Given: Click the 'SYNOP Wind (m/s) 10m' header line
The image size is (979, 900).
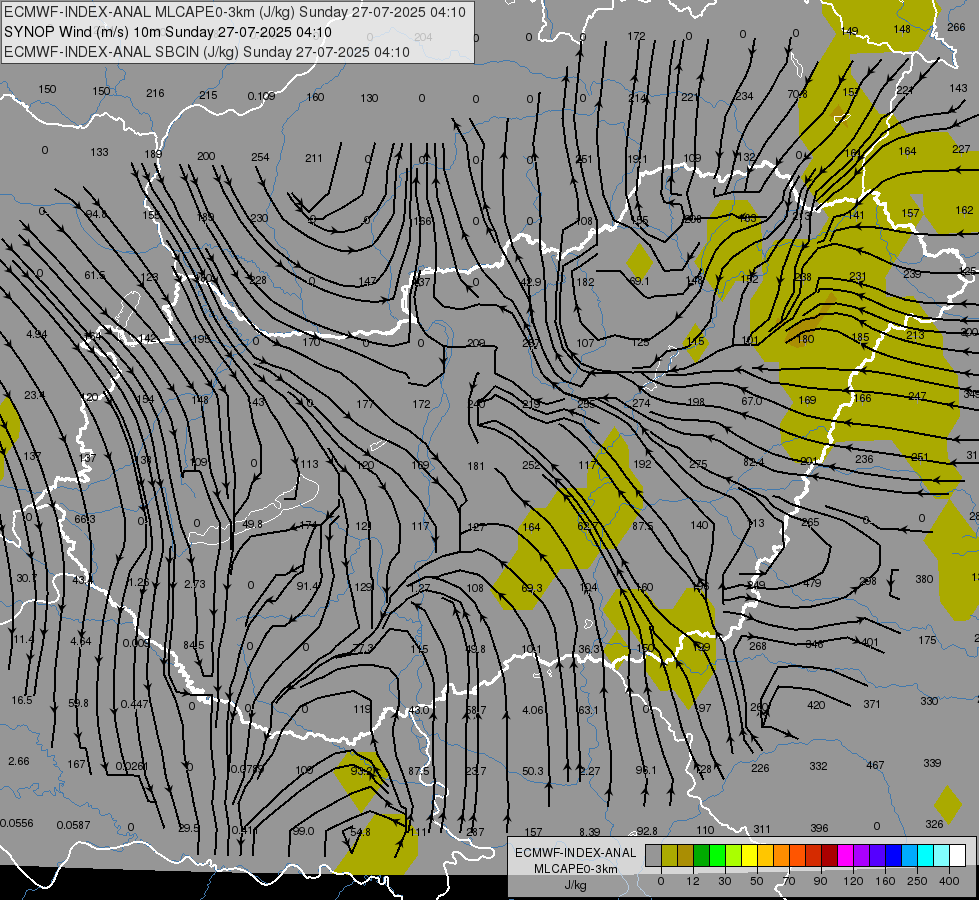Looking at the screenshot, I should 167,32.
